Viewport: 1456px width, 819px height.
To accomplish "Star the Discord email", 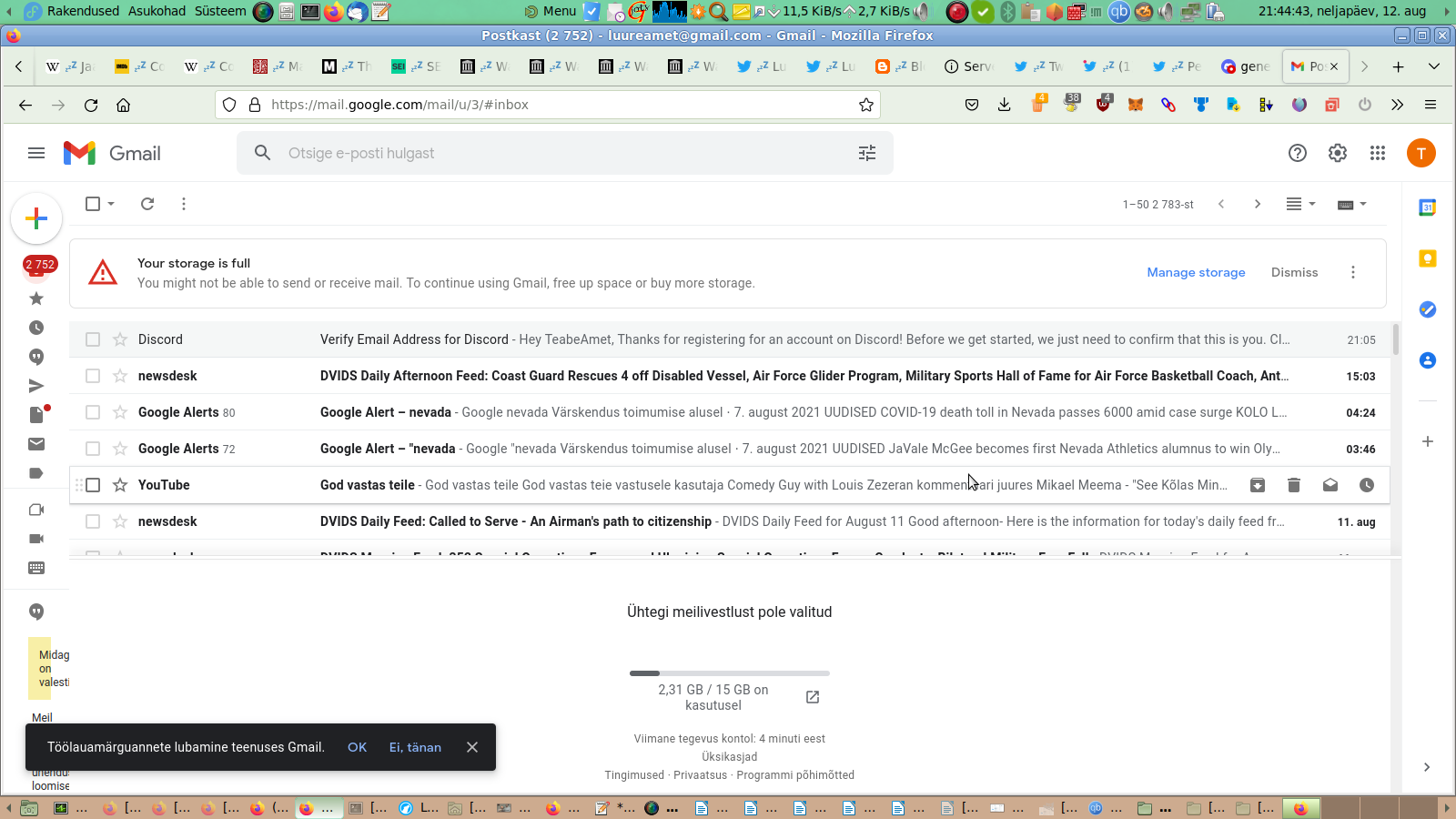I will [x=120, y=339].
